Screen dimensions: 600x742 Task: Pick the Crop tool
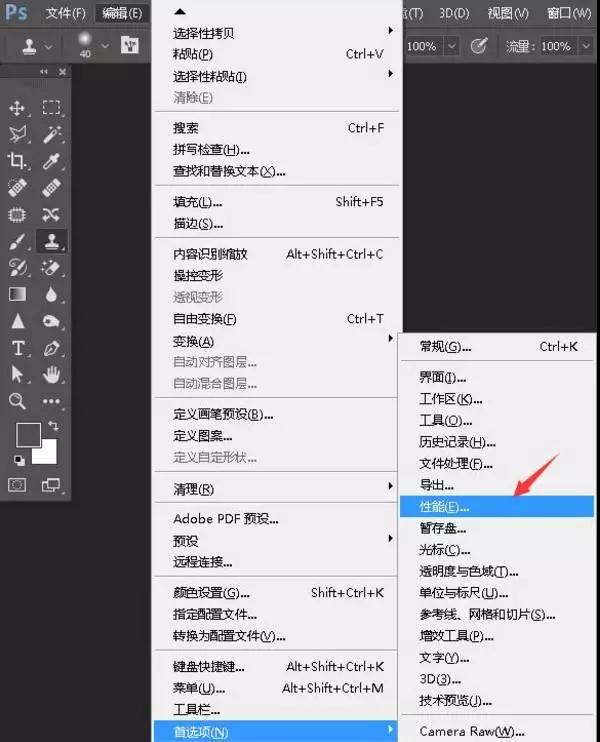pyautogui.click(x=17, y=161)
